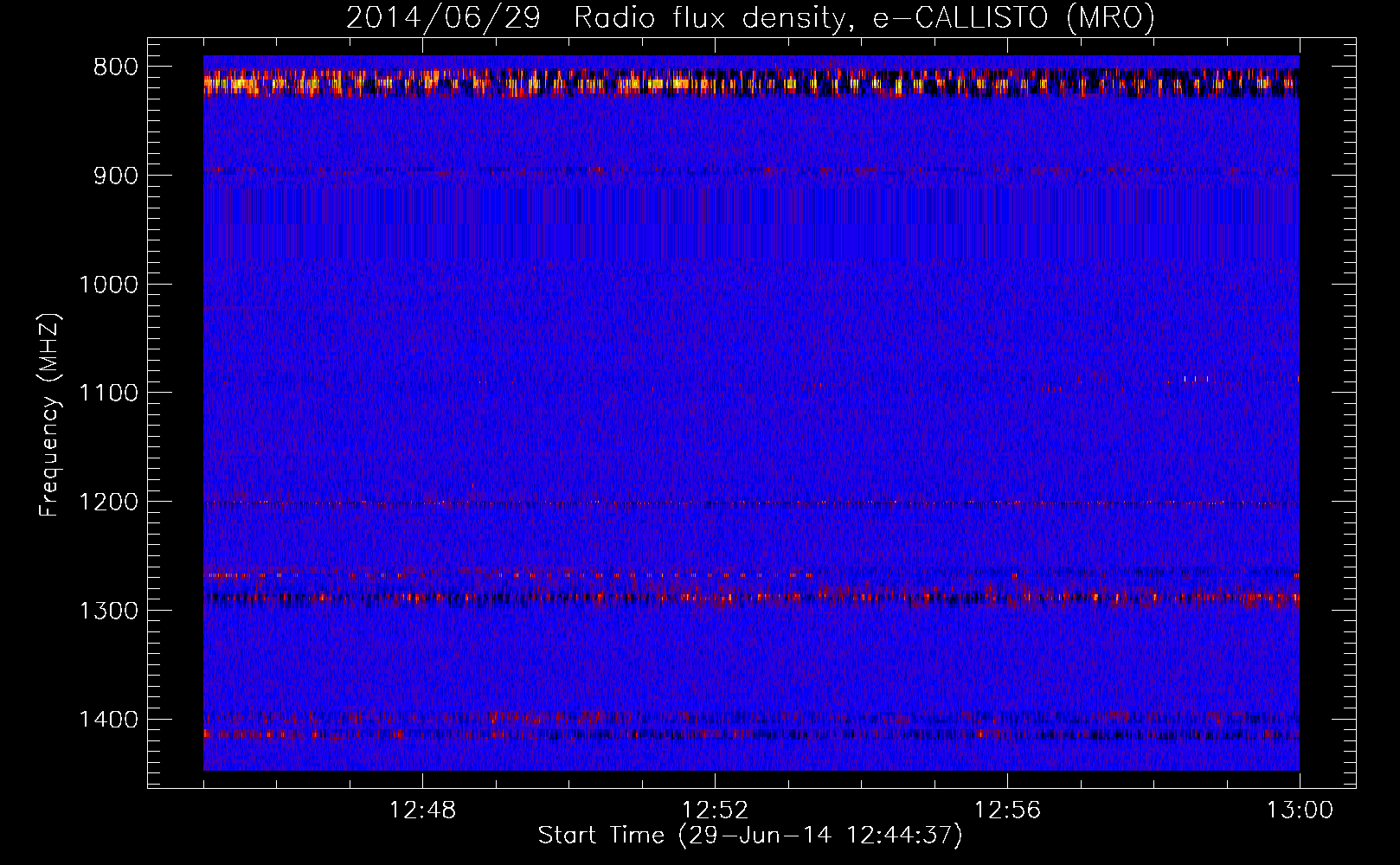Click the 1200 frequency tick label
The height and width of the screenshot is (865, 1400).
click(x=109, y=503)
